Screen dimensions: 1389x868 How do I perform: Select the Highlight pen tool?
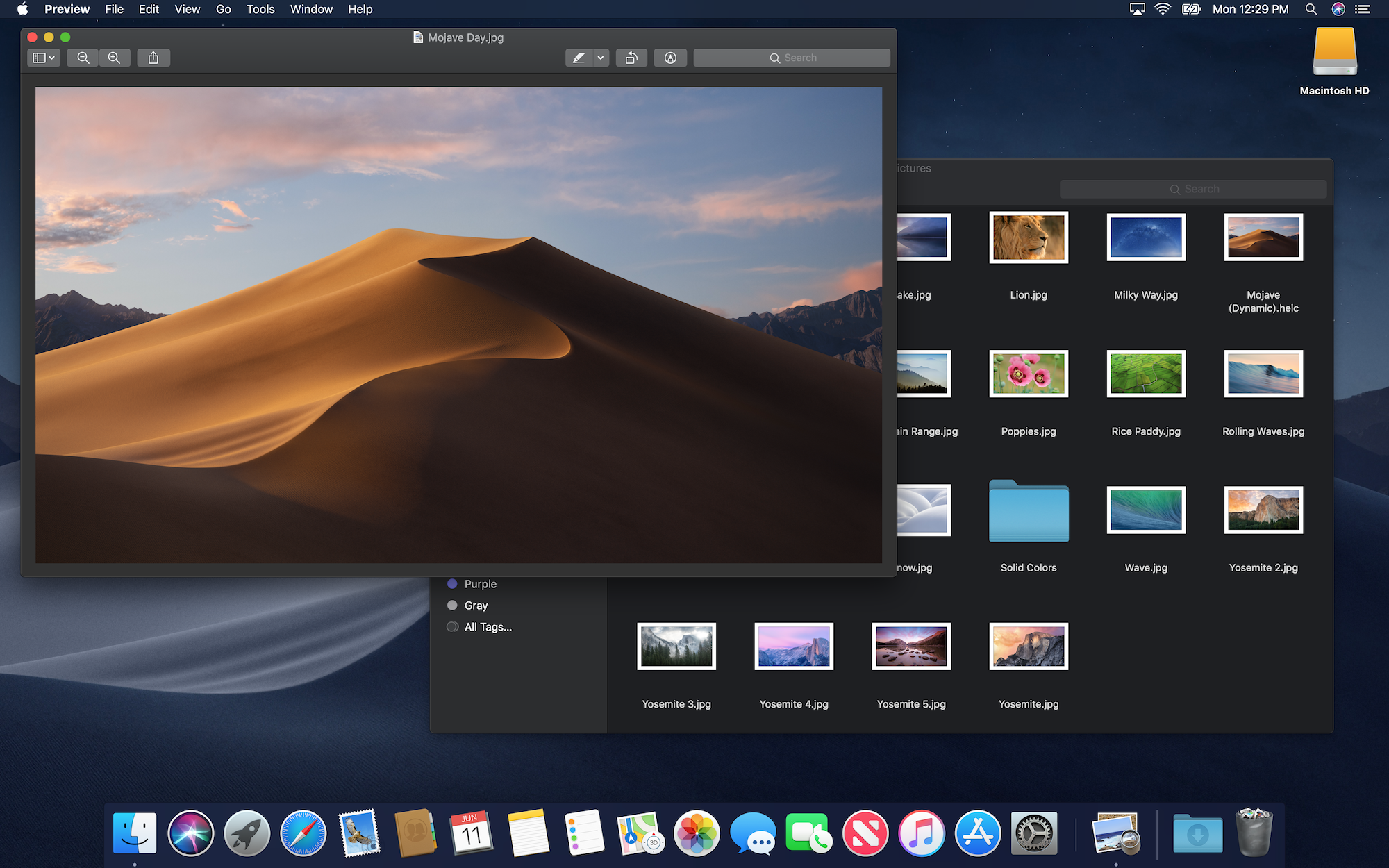[579, 58]
